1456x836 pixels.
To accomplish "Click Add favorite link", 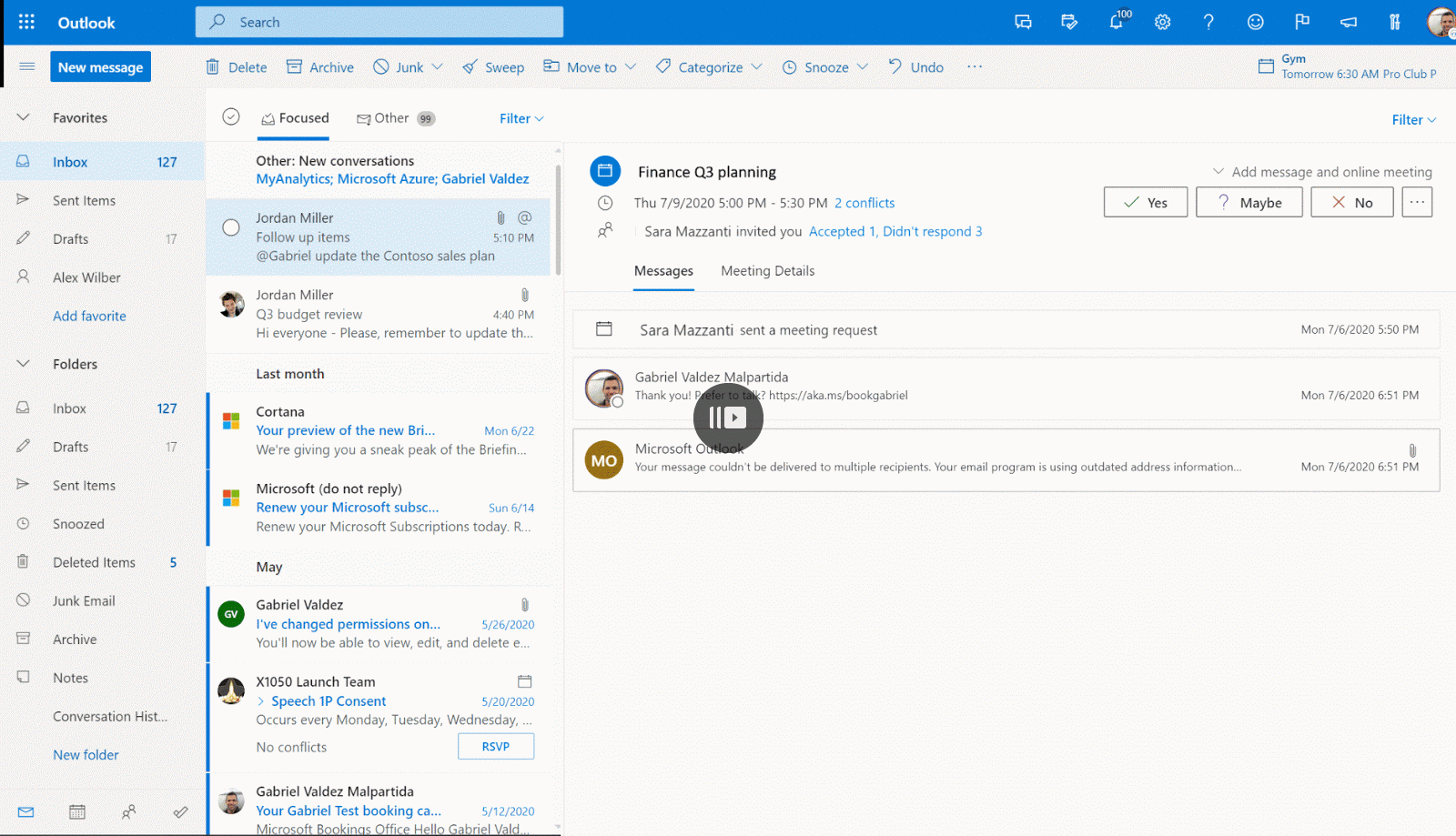I will (x=89, y=316).
